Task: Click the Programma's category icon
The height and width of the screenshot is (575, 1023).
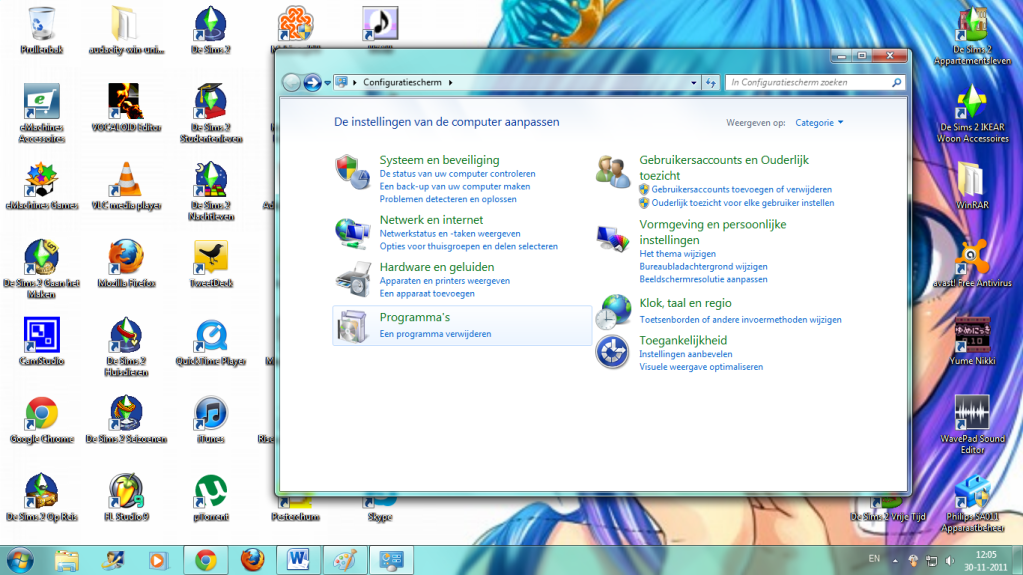Action: (352, 325)
